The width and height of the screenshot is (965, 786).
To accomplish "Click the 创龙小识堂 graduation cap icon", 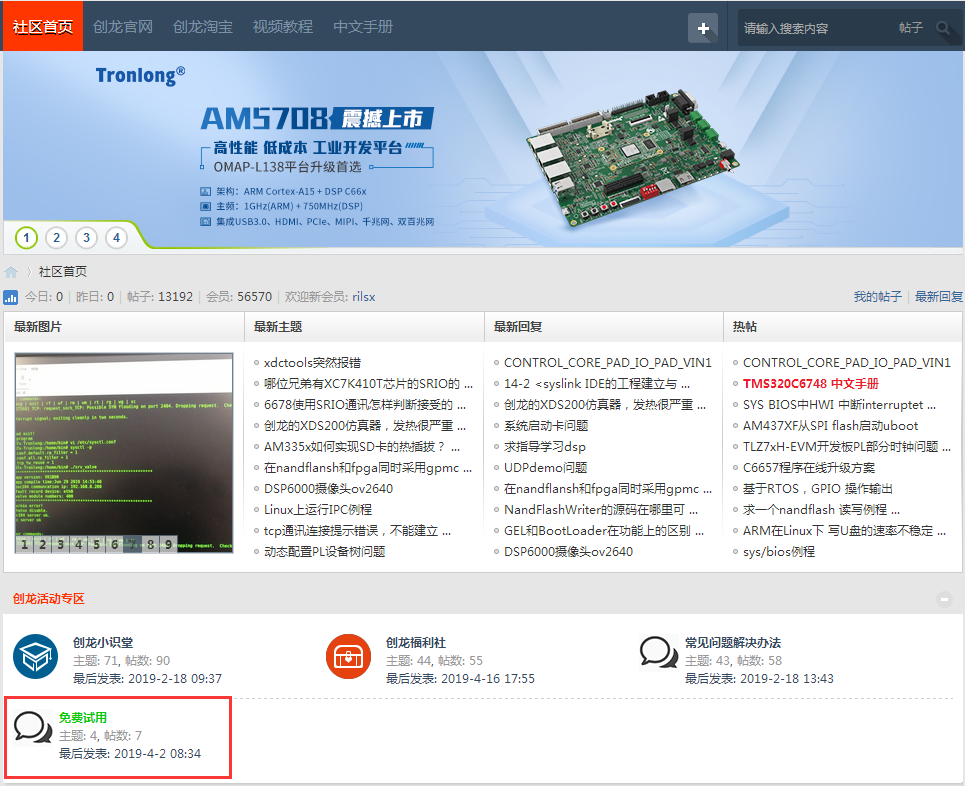I will tap(36, 657).
